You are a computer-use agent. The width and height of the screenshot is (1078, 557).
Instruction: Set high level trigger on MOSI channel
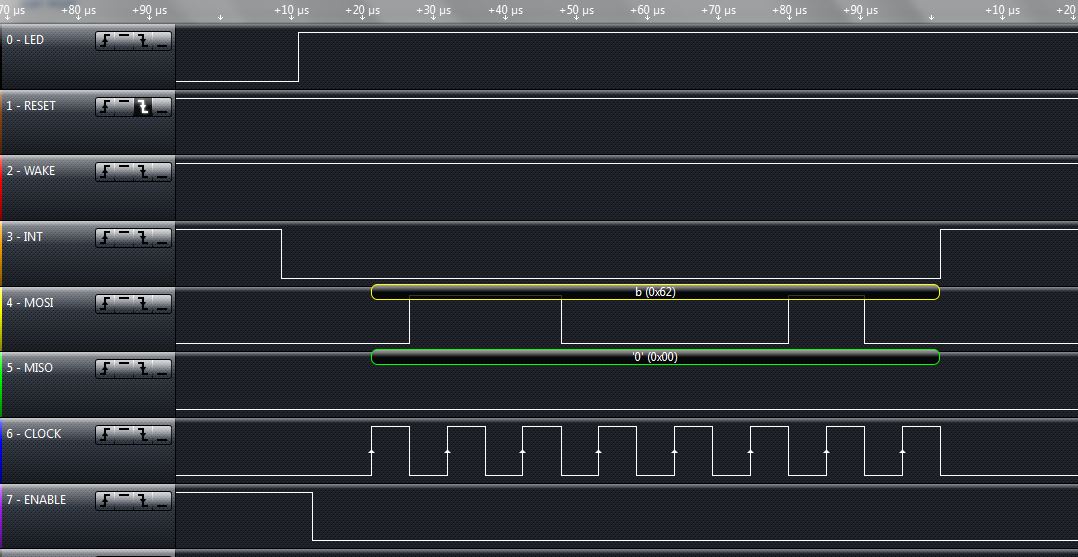click(124, 304)
